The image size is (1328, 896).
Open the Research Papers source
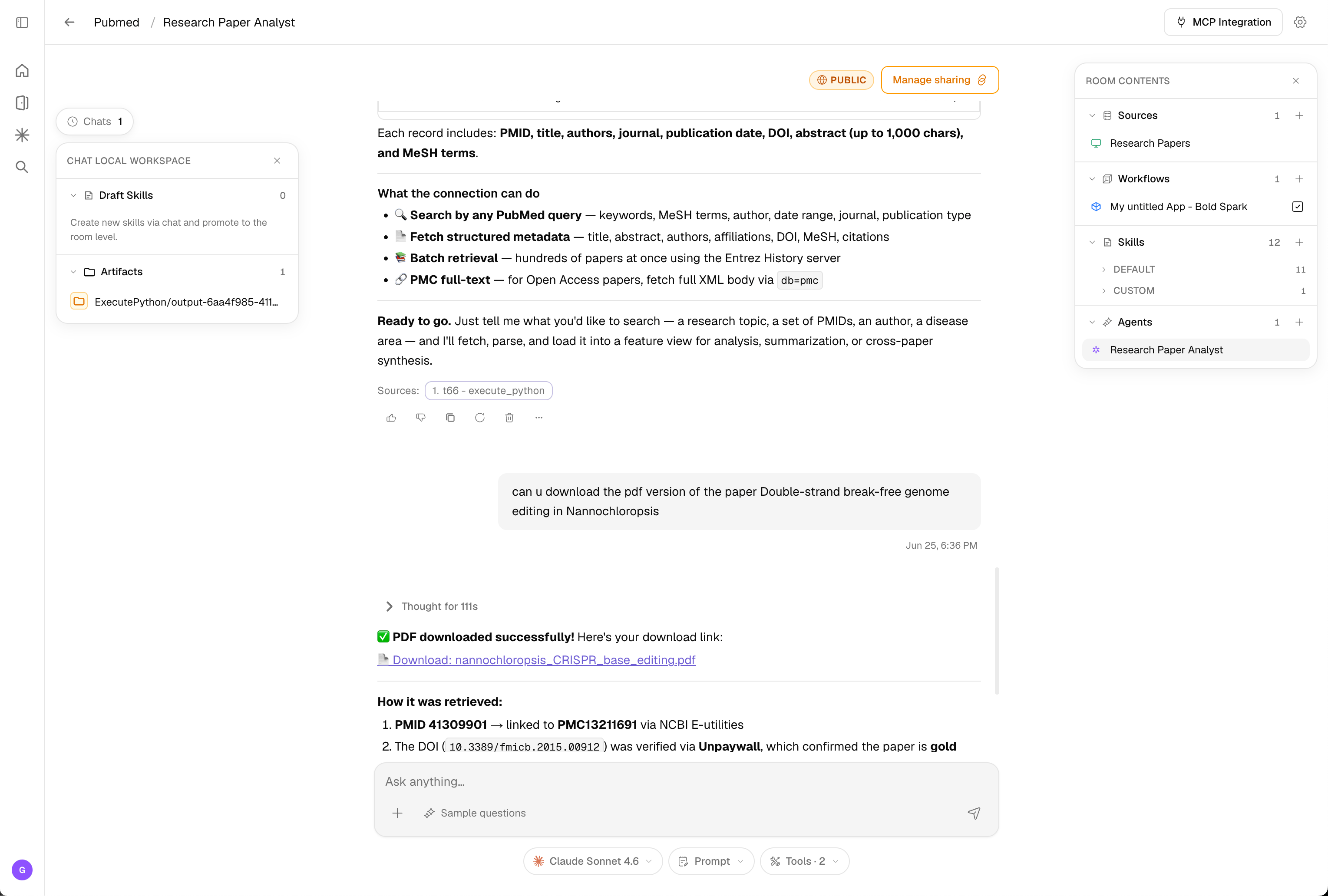[1196, 143]
